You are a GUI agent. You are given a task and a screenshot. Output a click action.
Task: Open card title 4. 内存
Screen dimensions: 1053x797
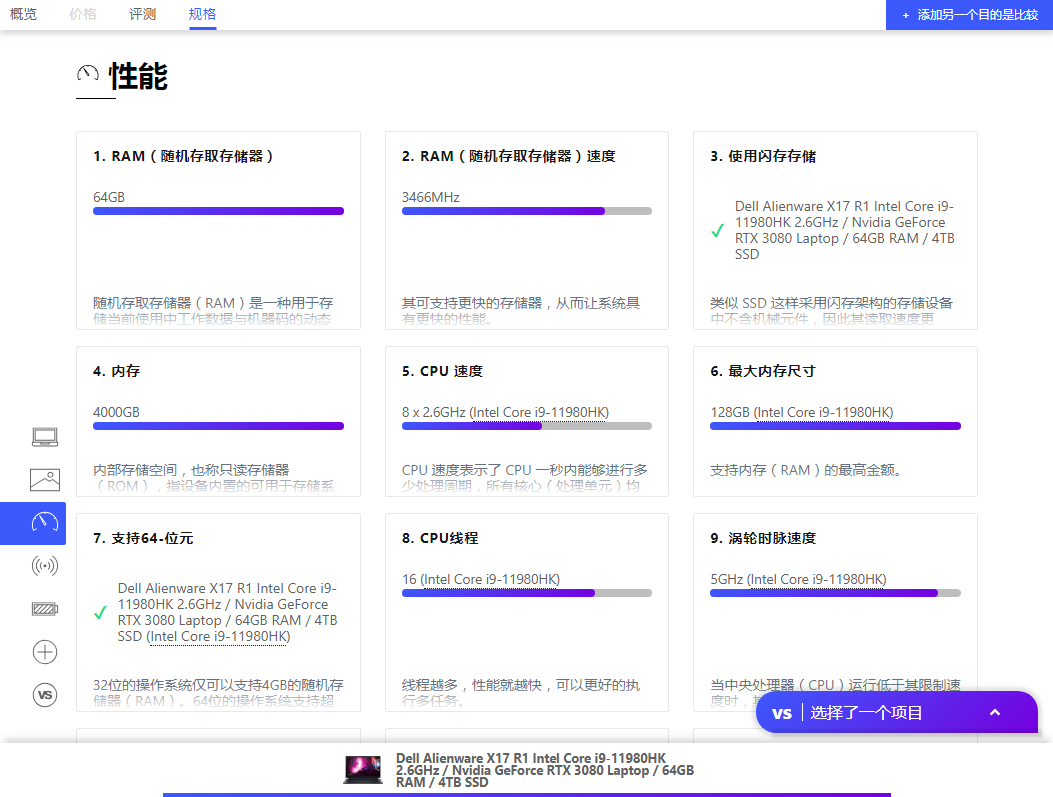point(116,371)
